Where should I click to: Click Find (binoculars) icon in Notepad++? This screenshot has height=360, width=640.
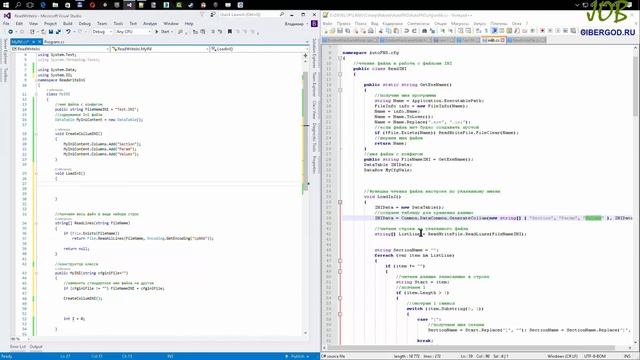coord(424,31)
